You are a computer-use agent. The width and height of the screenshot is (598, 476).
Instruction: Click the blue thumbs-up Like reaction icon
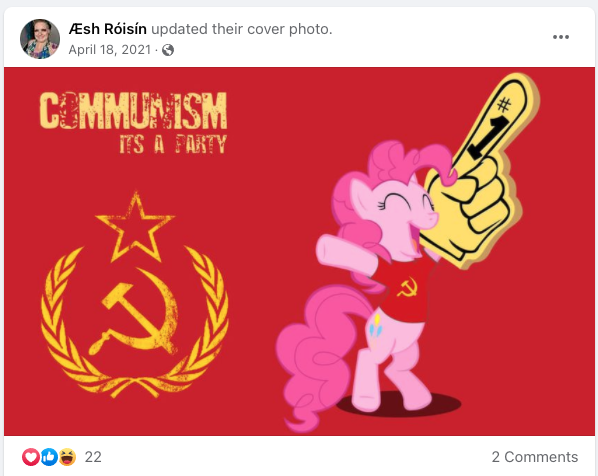pos(49,457)
